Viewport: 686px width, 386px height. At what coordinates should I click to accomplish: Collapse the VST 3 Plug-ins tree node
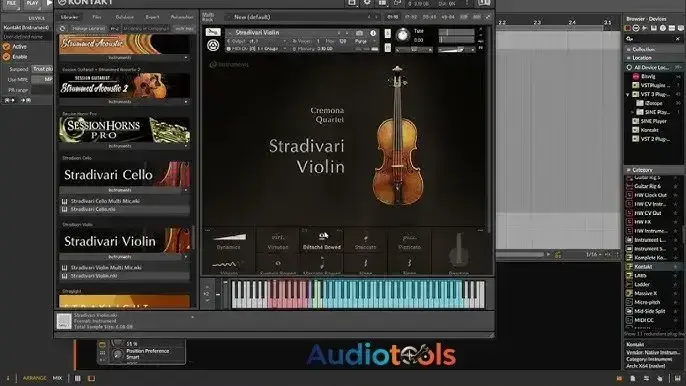(x=628, y=95)
